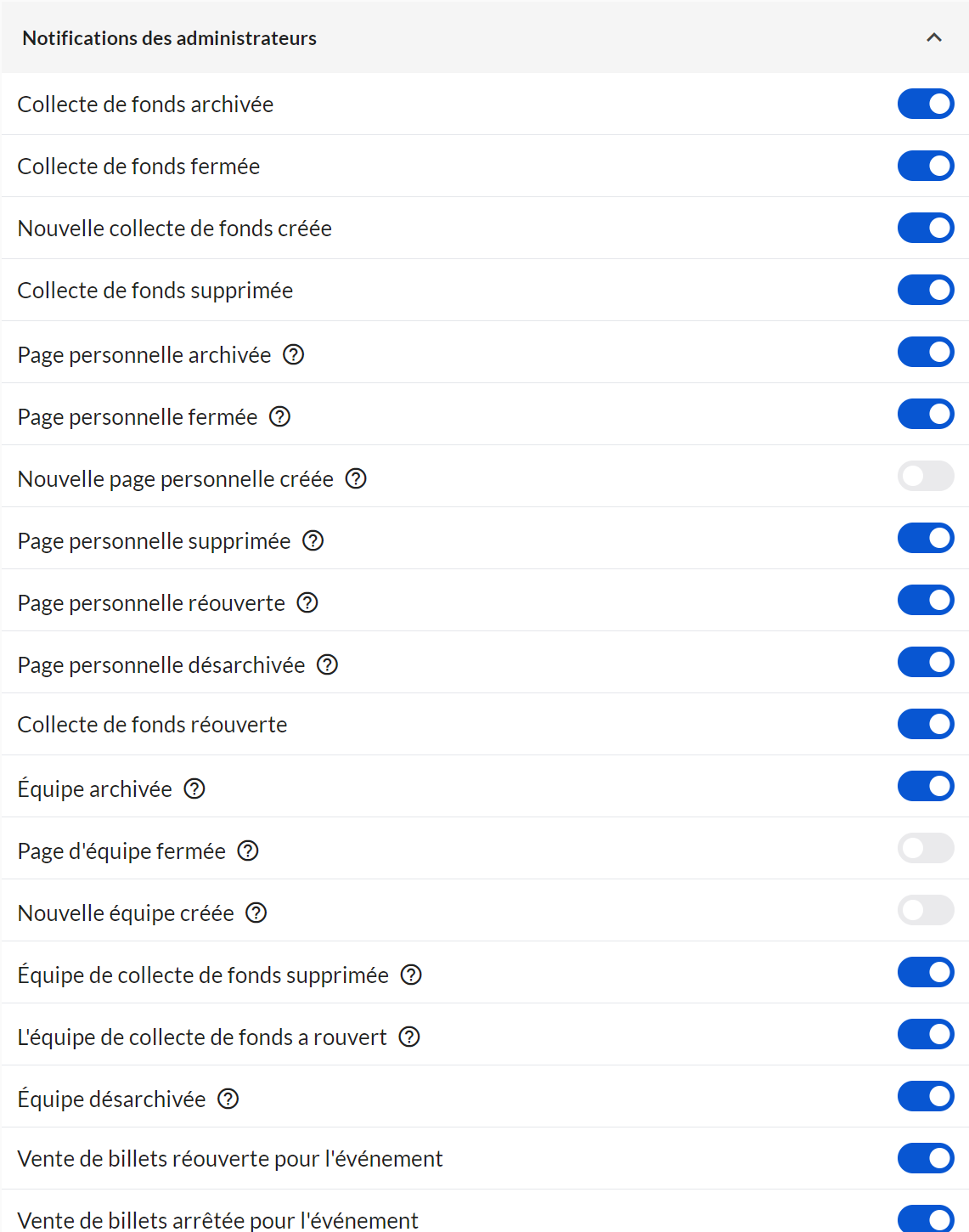Image resolution: width=969 pixels, height=1232 pixels.
Task: Click question mark beside Page personnelle réouverte
Action: 307,602
